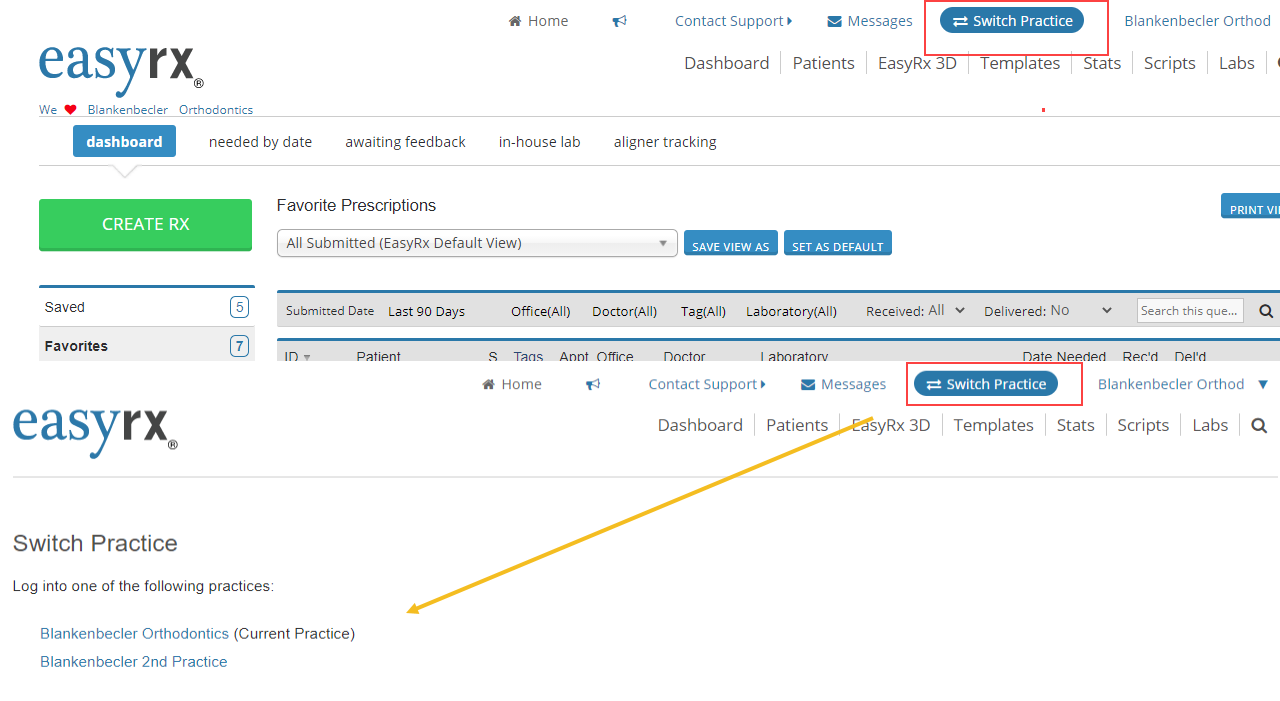Image resolution: width=1280 pixels, height=701 pixels.
Task: Click the megaphone icon on the Switch Practice page
Action: pos(593,384)
